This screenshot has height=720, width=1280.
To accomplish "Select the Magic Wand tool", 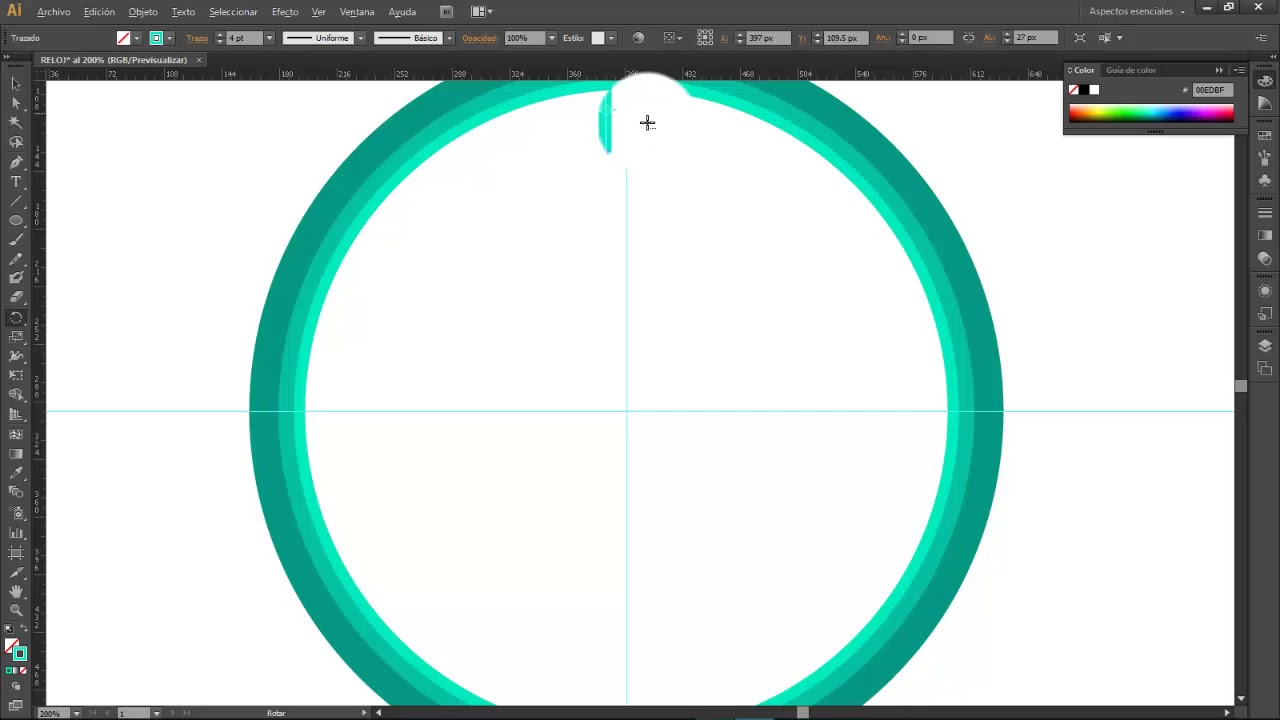I will point(16,122).
